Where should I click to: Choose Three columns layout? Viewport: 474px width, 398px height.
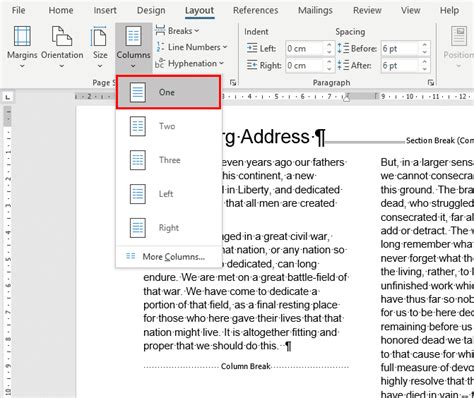click(x=168, y=160)
